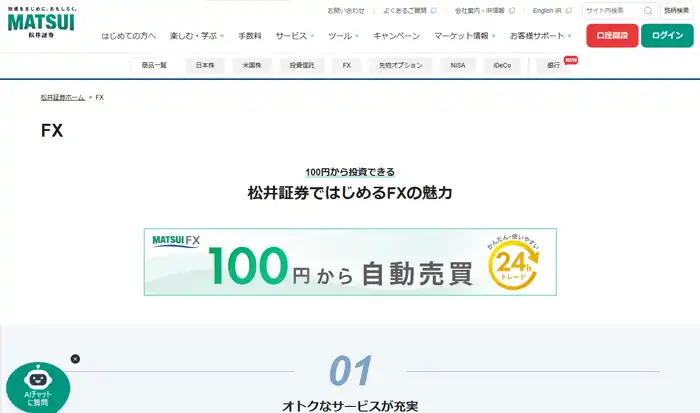Screen dimensions: 700x413
Task: Click the red 口座開設 button
Action: [x=612, y=36]
